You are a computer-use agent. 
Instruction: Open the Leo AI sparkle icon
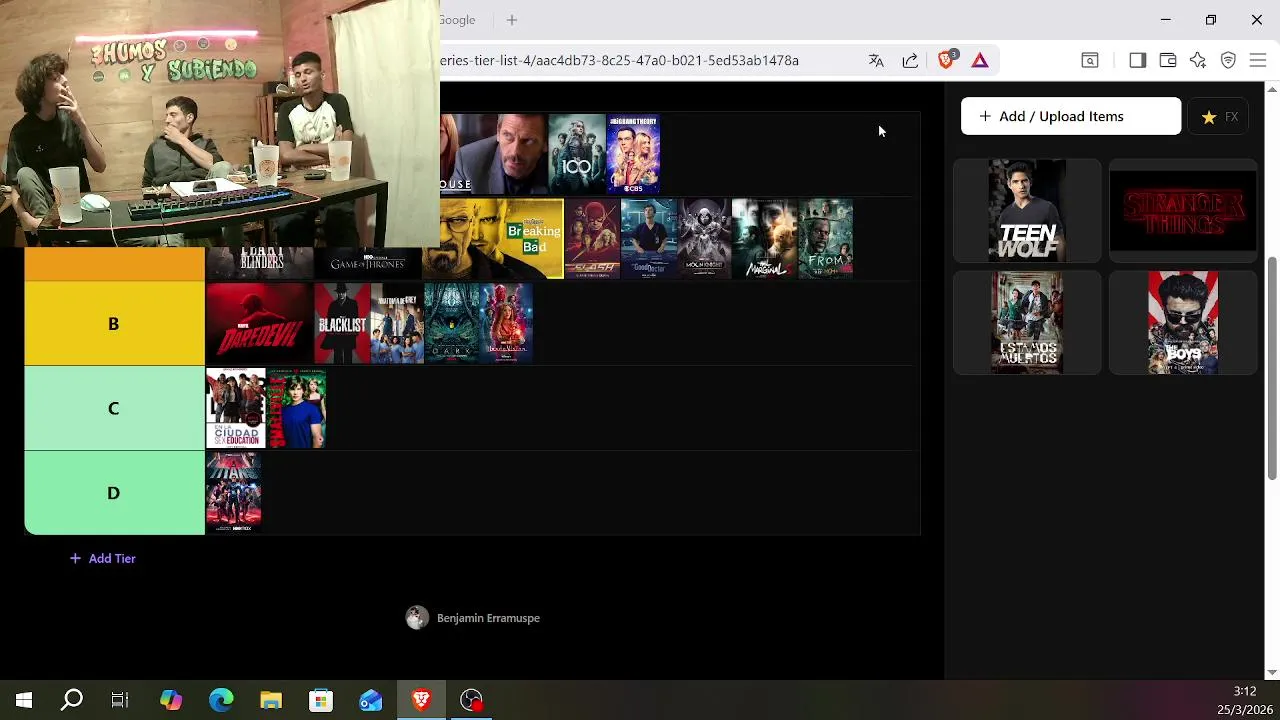tap(1198, 60)
